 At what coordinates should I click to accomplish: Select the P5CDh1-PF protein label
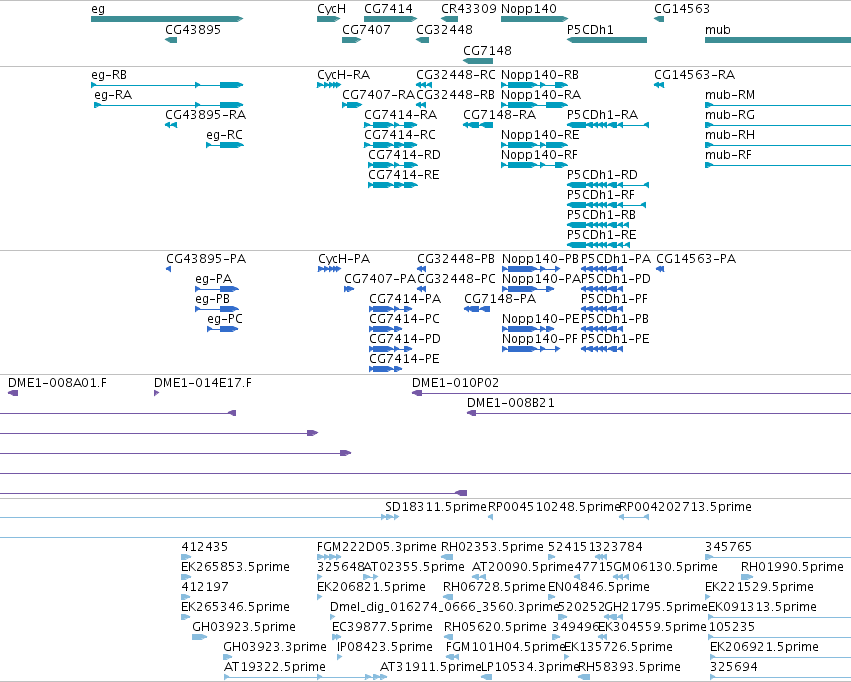pyautogui.click(x=614, y=299)
